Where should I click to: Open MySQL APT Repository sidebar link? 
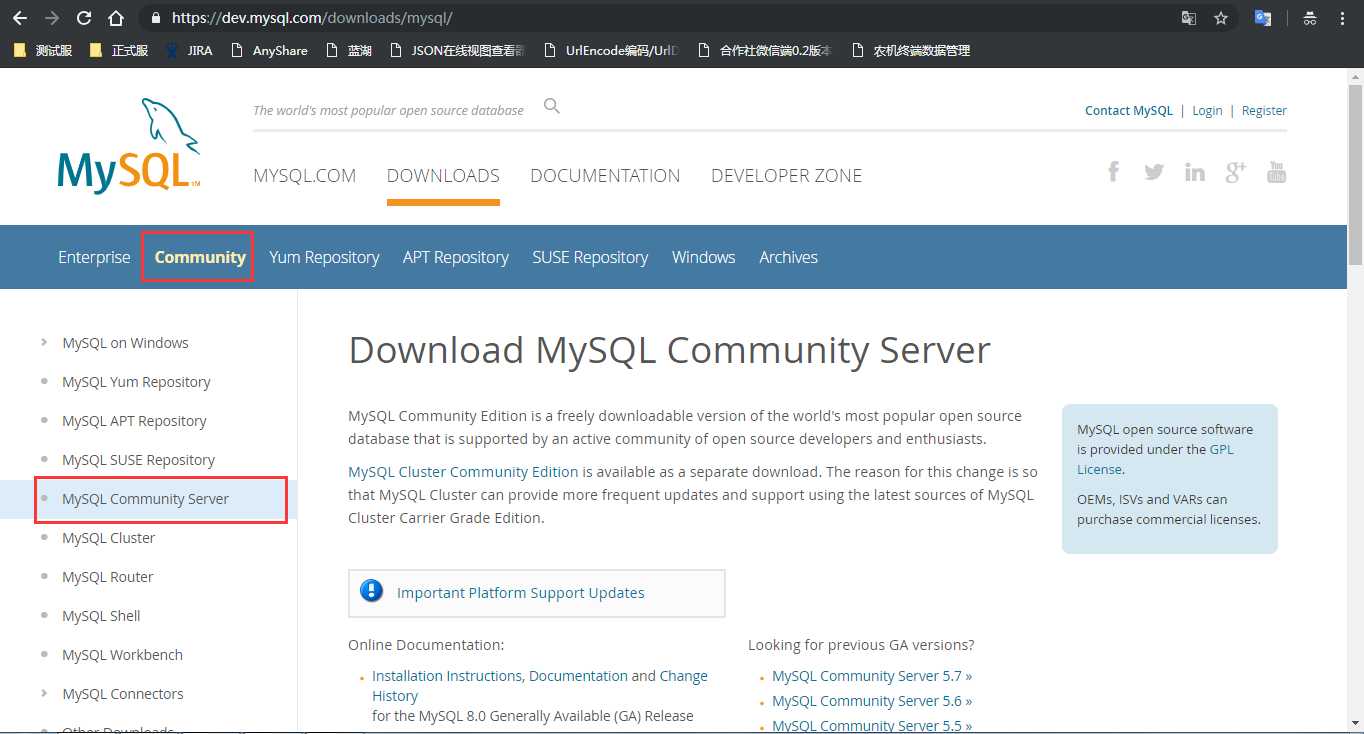click(x=134, y=420)
